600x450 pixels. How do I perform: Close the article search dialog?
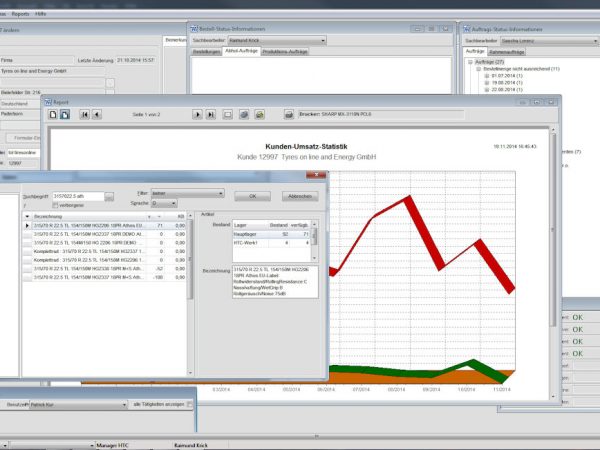tap(316, 174)
